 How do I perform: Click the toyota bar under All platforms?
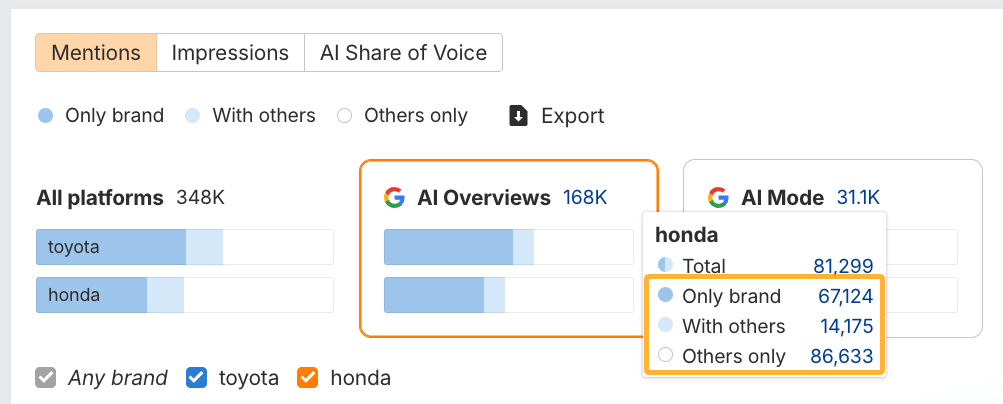coord(129,247)
